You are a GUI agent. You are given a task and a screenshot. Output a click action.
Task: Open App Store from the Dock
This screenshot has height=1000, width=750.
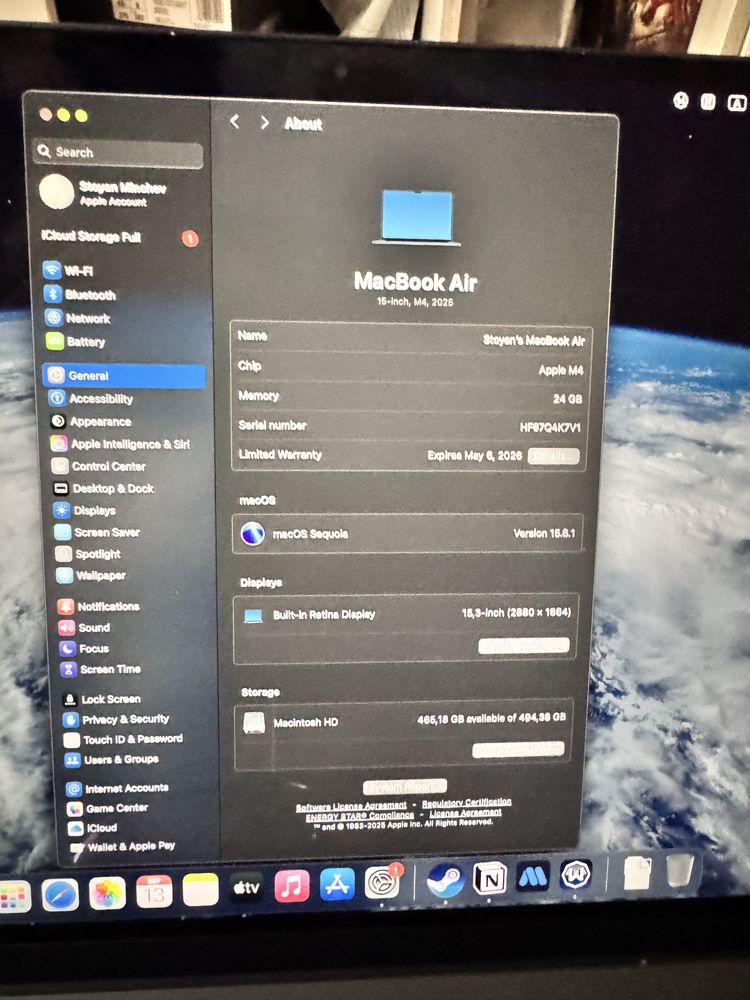337,885
